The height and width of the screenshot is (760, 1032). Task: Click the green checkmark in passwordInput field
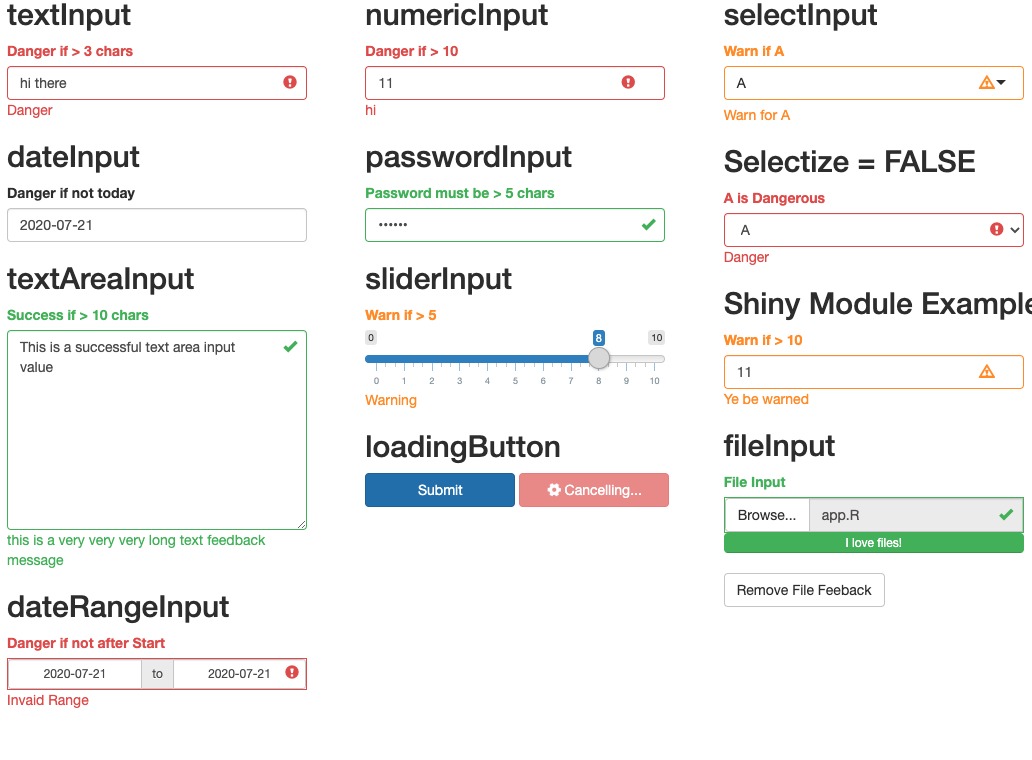(x=648, y=224)
